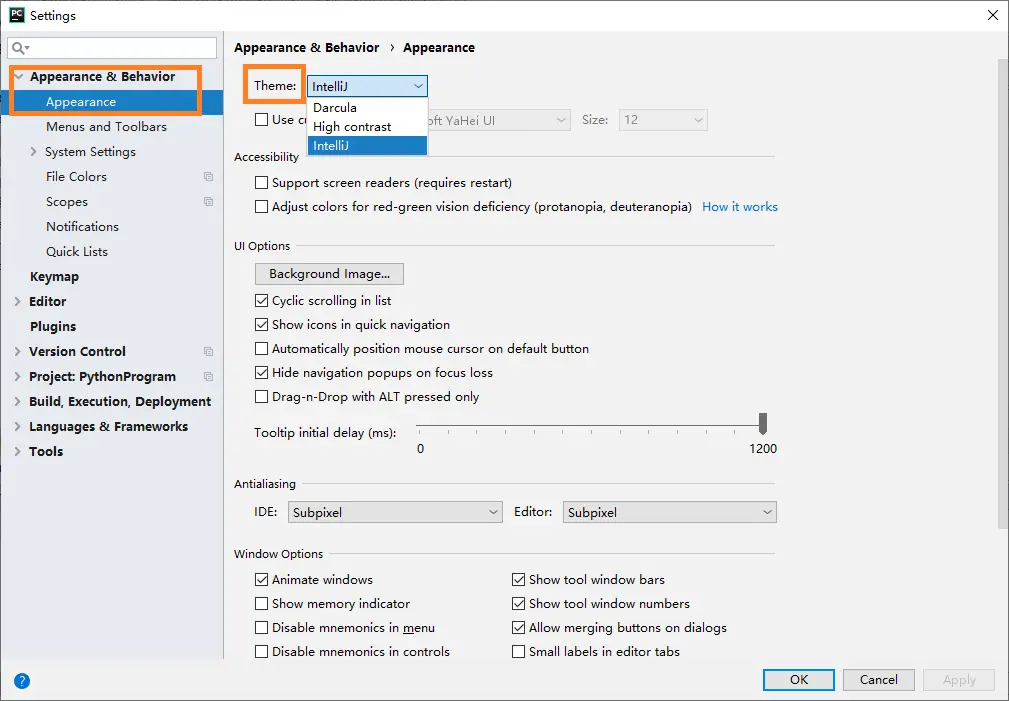
Task: Click the OK button
Action: (x=799, y=680)
